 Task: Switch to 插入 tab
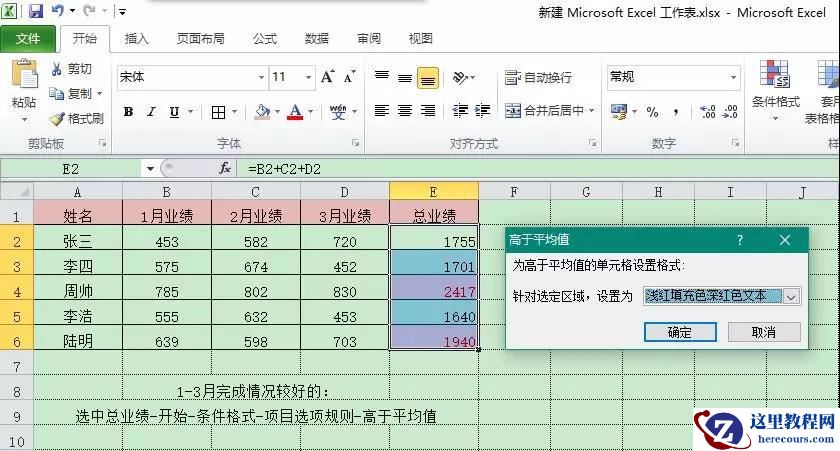click(136, 39)
